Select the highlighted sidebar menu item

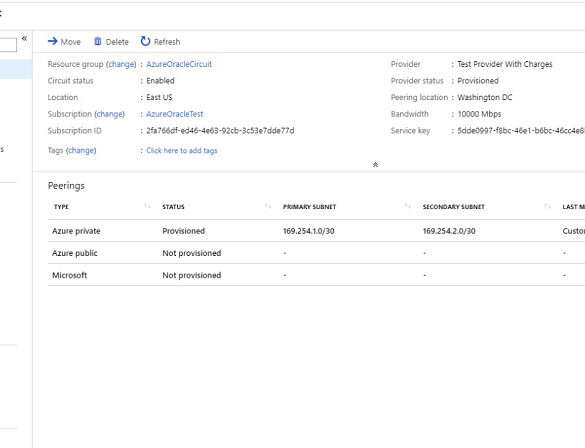[x=16, y=69]
